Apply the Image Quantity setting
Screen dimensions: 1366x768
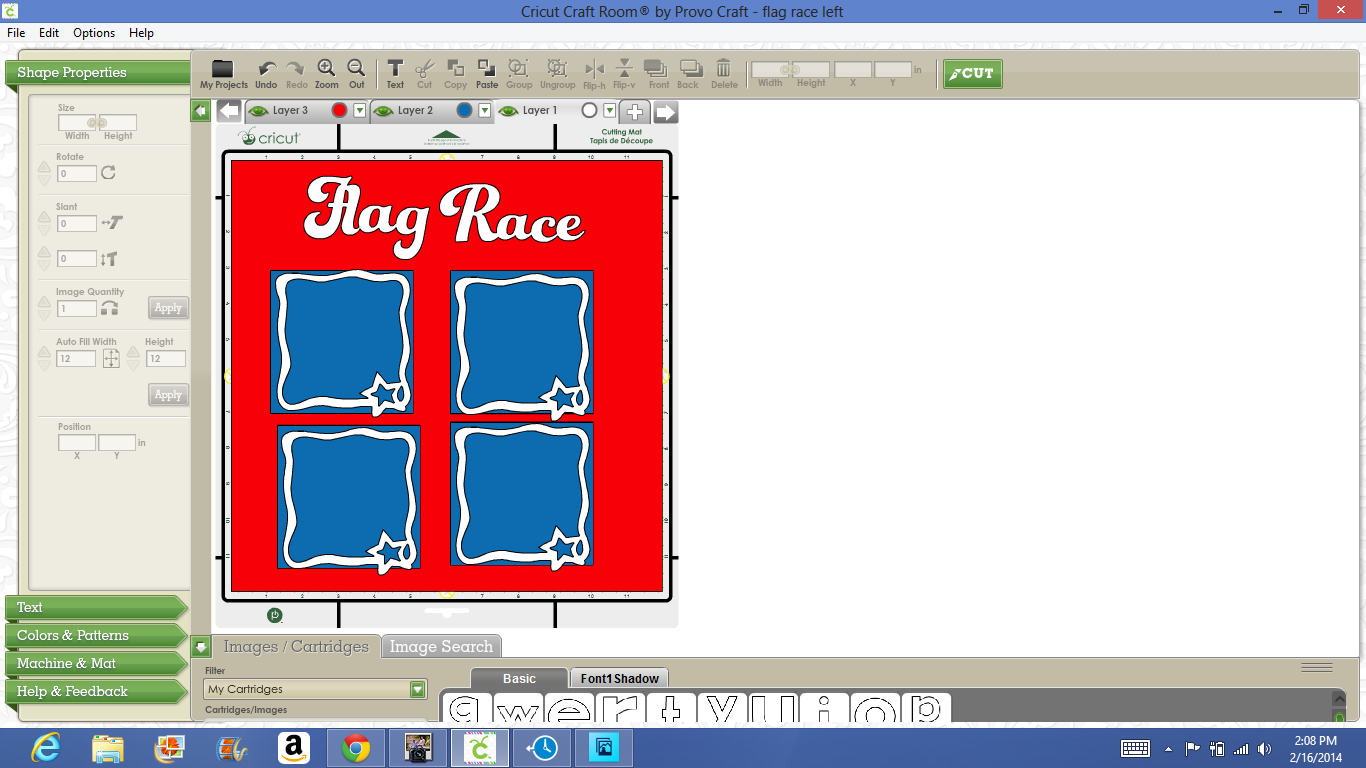[x=168, y=308]
